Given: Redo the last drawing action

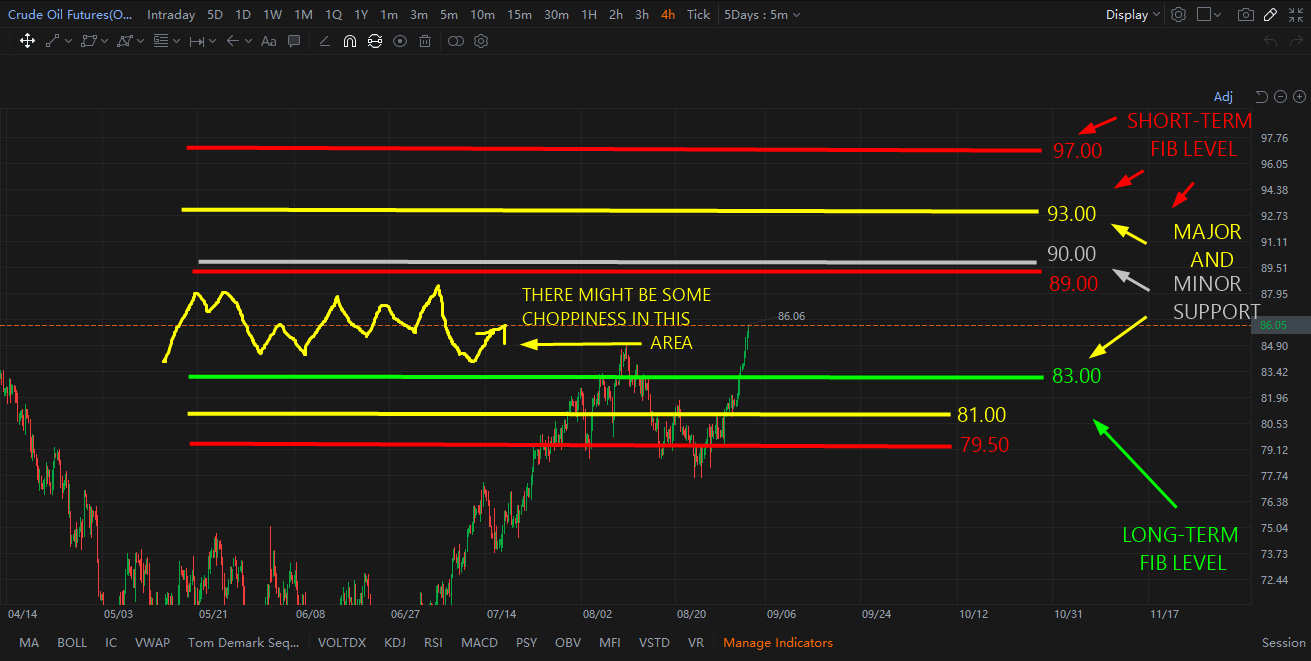Looking at the screenshot, I should (1297, 41).
